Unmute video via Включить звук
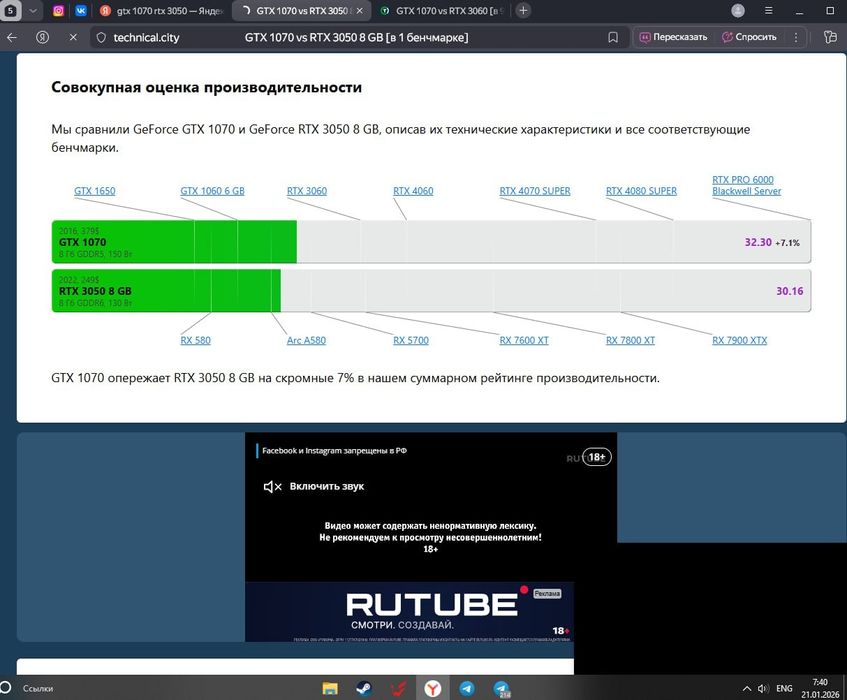This screenshot has height=700, width=847. click(313, 486)
